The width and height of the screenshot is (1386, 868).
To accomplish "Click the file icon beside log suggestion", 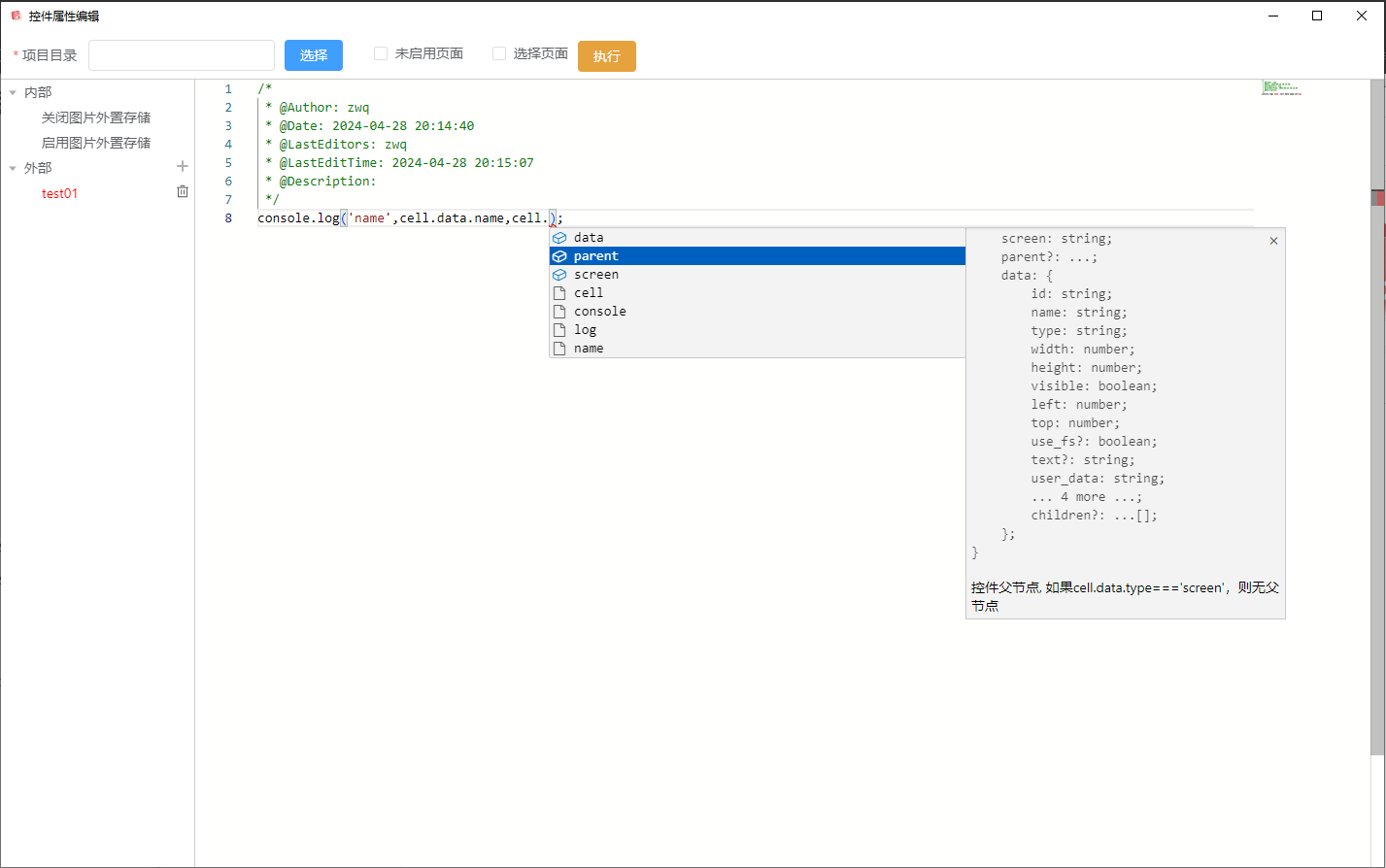I will coord(558,330).
